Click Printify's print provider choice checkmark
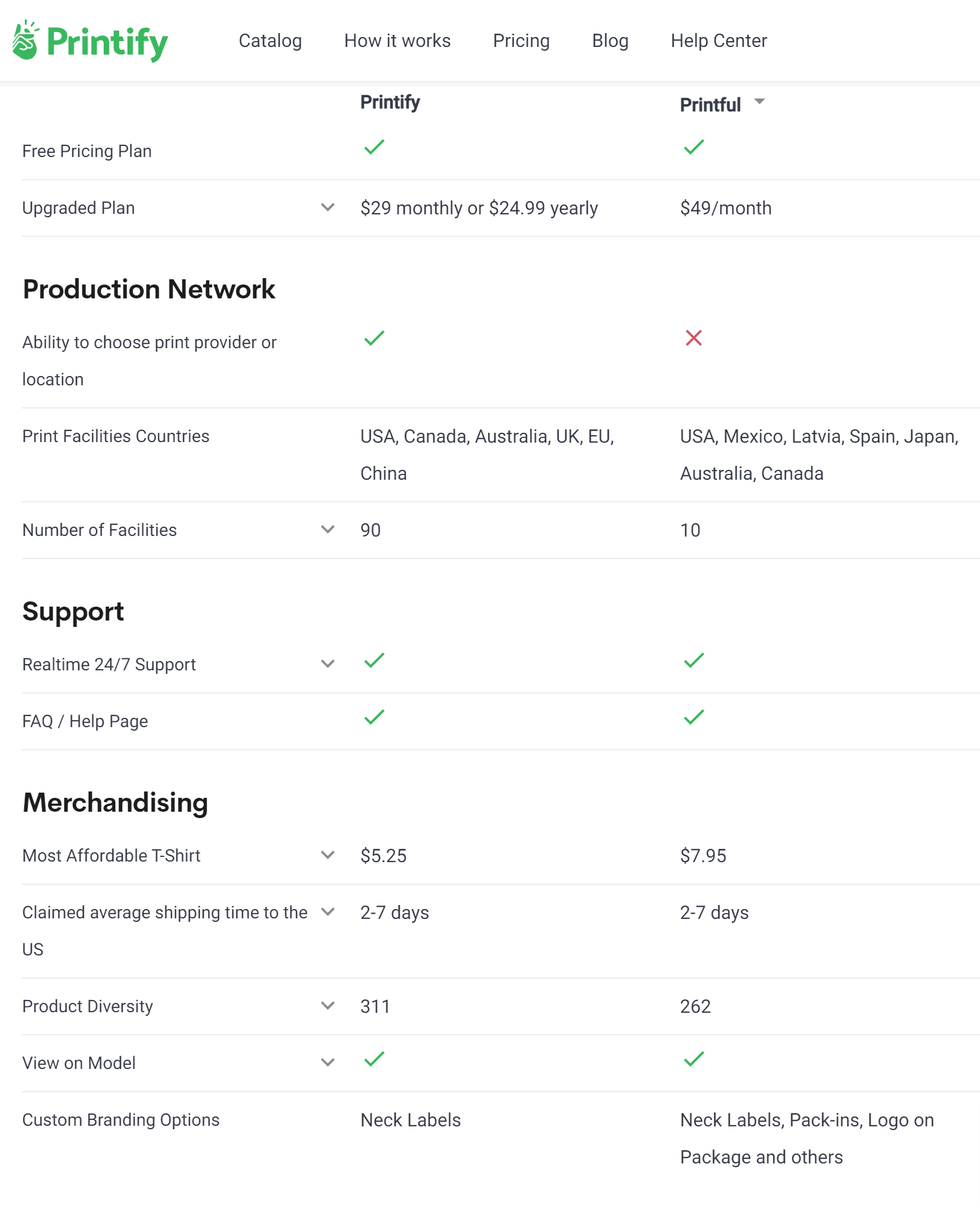This screenshot has width=980, height=1226. (374, 338)
